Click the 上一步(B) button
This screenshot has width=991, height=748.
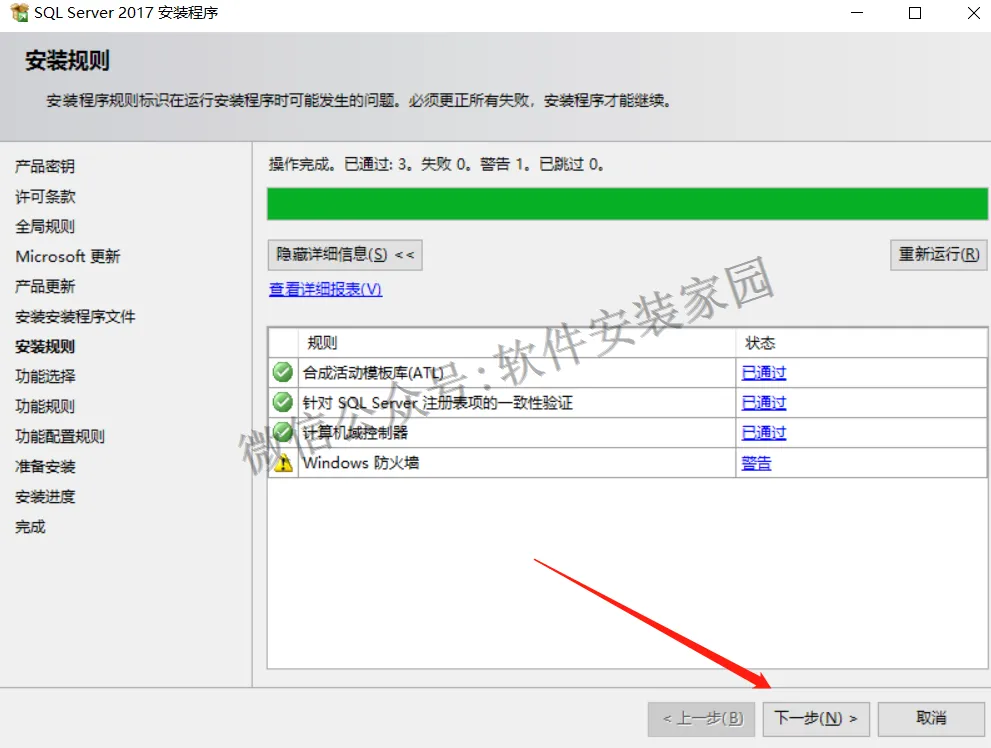click(x=702, y=719)
